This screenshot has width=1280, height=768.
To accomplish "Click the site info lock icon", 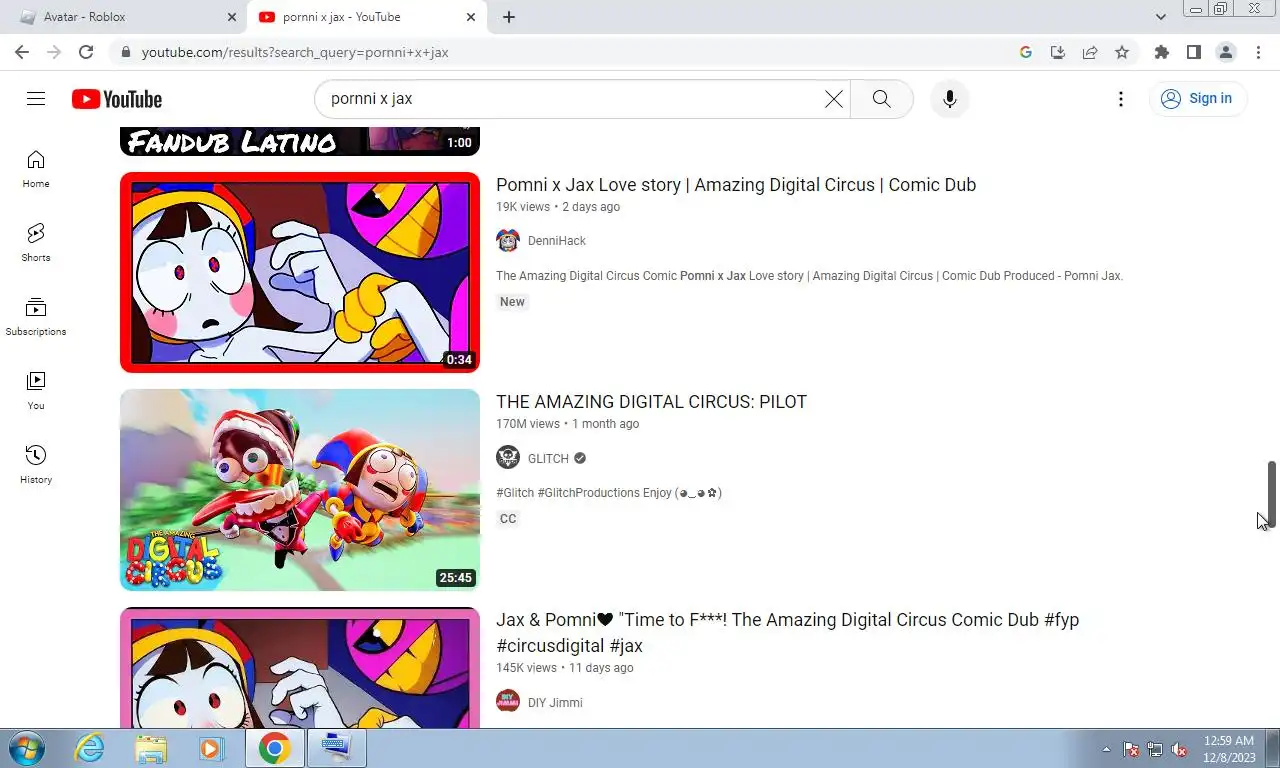I will click(124, 52).
